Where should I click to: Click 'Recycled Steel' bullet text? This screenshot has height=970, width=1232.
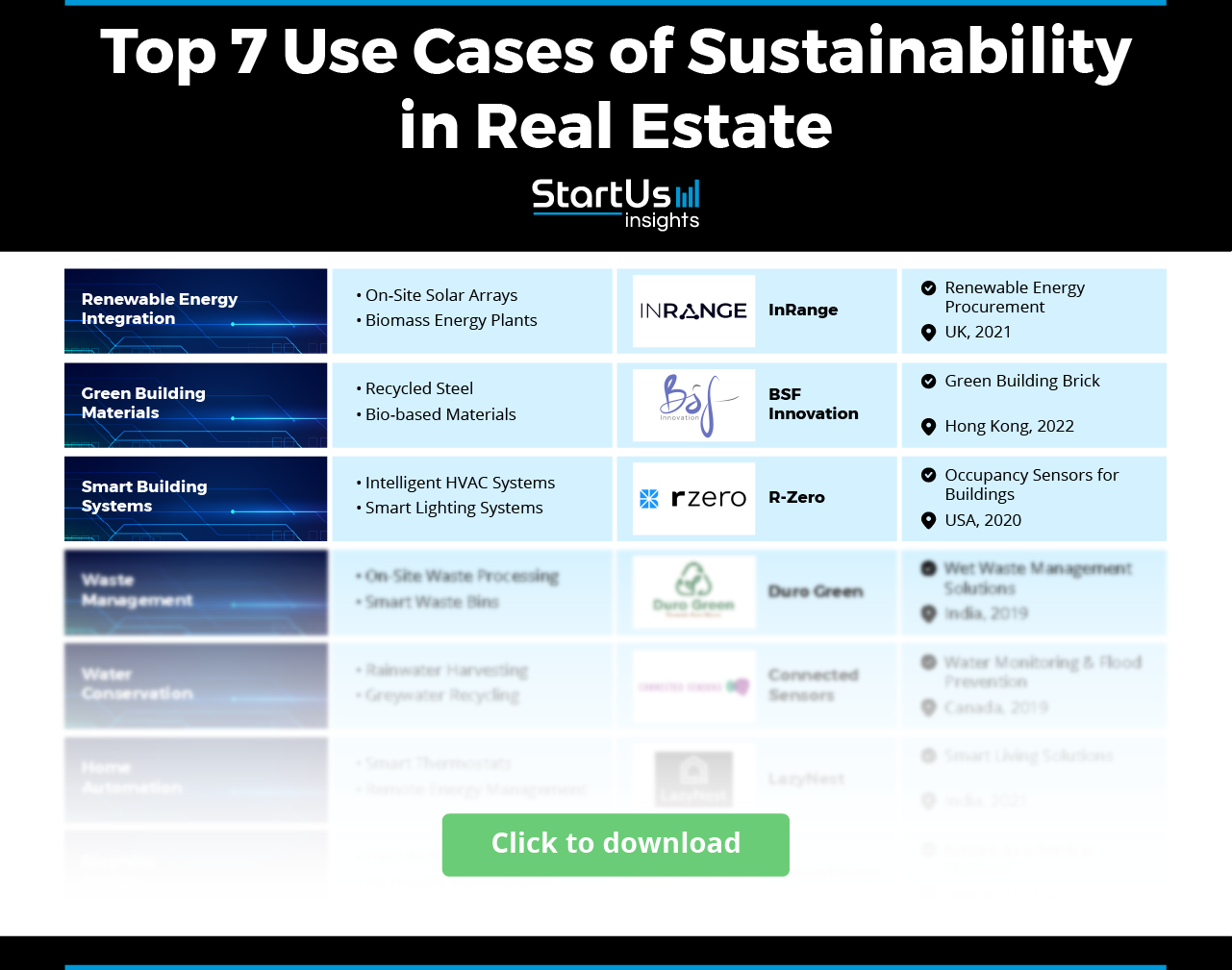point(419,388)
